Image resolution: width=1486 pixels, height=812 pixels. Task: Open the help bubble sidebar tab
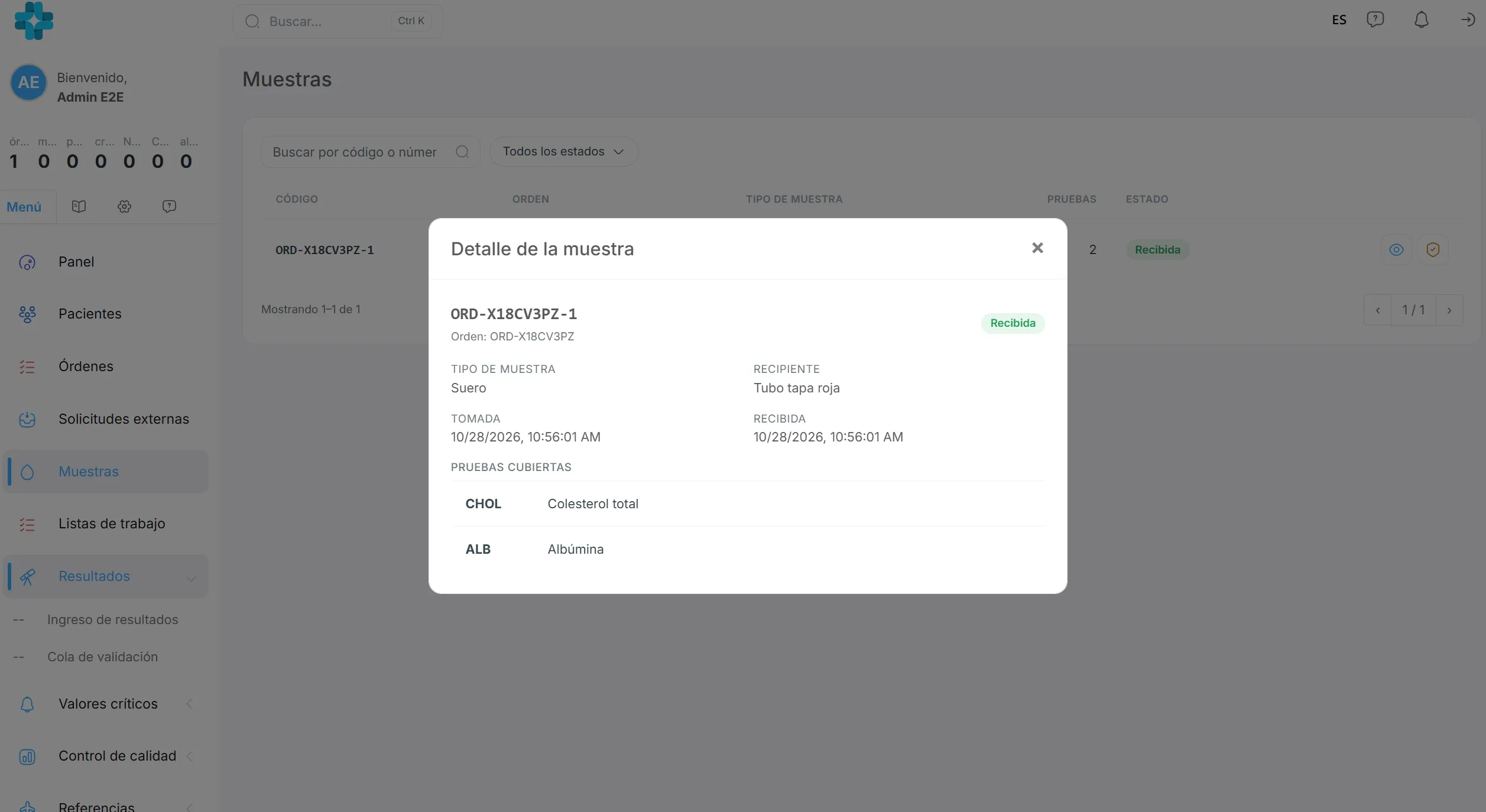point(169,206)
